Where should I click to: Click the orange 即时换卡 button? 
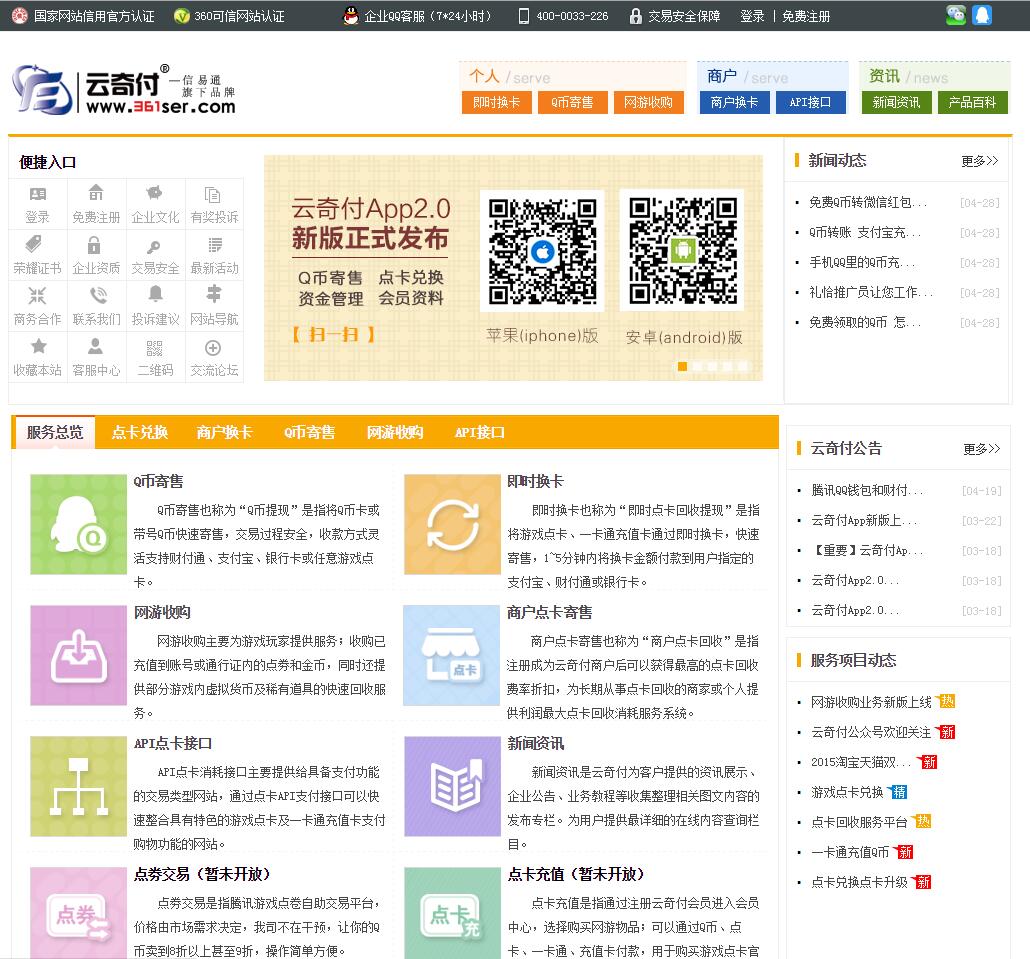(496, 102)
